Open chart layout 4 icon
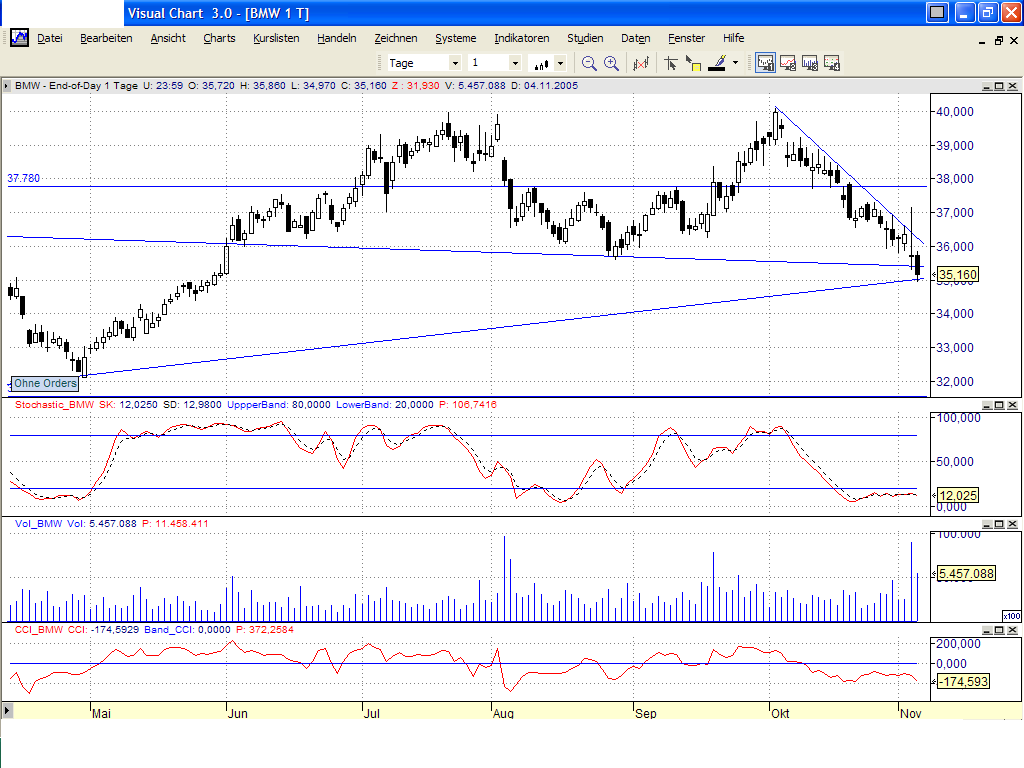The image size is (1024, 768). (831, 62)
